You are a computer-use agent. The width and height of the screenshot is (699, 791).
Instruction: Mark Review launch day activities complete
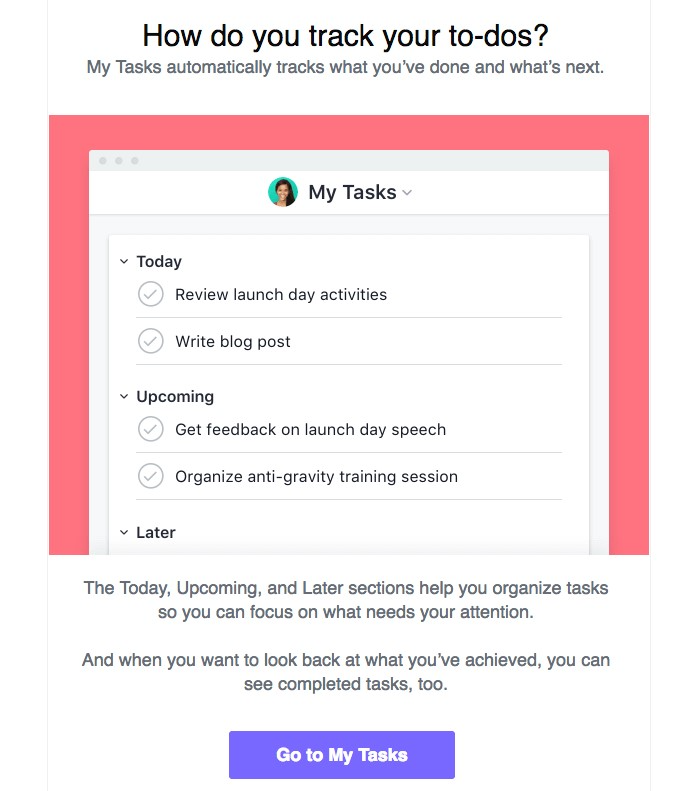point(150,294)
